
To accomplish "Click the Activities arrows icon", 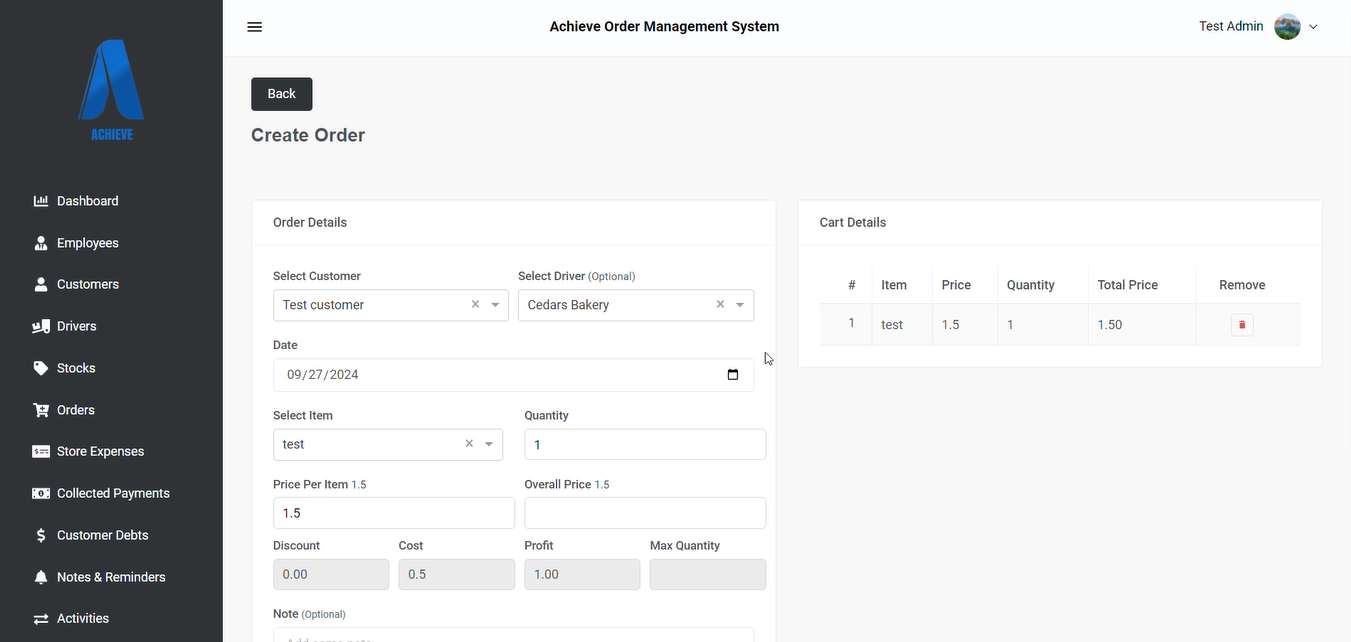I will click(x=41, y=619).
